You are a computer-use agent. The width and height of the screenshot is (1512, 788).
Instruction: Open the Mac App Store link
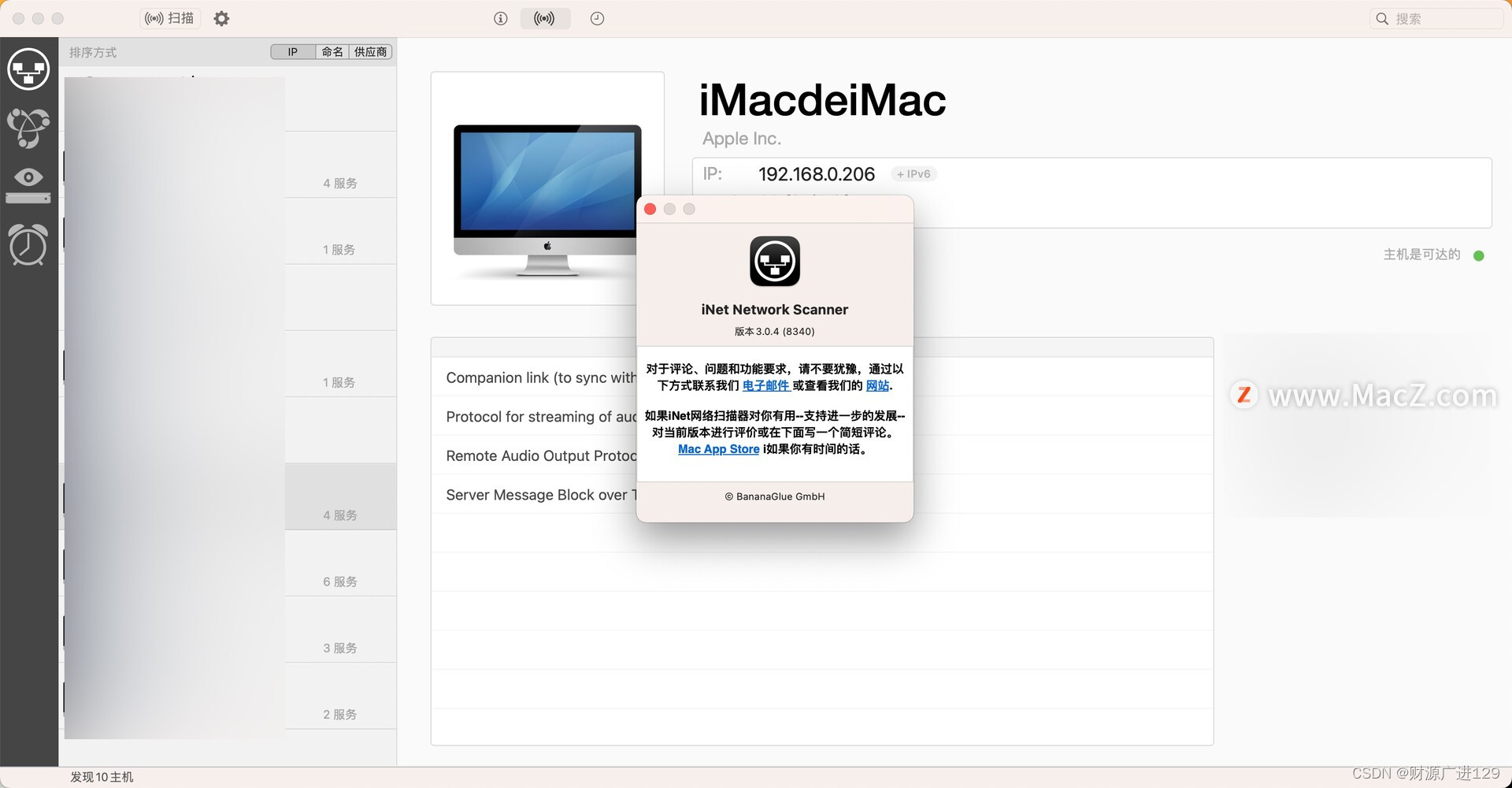718,449
